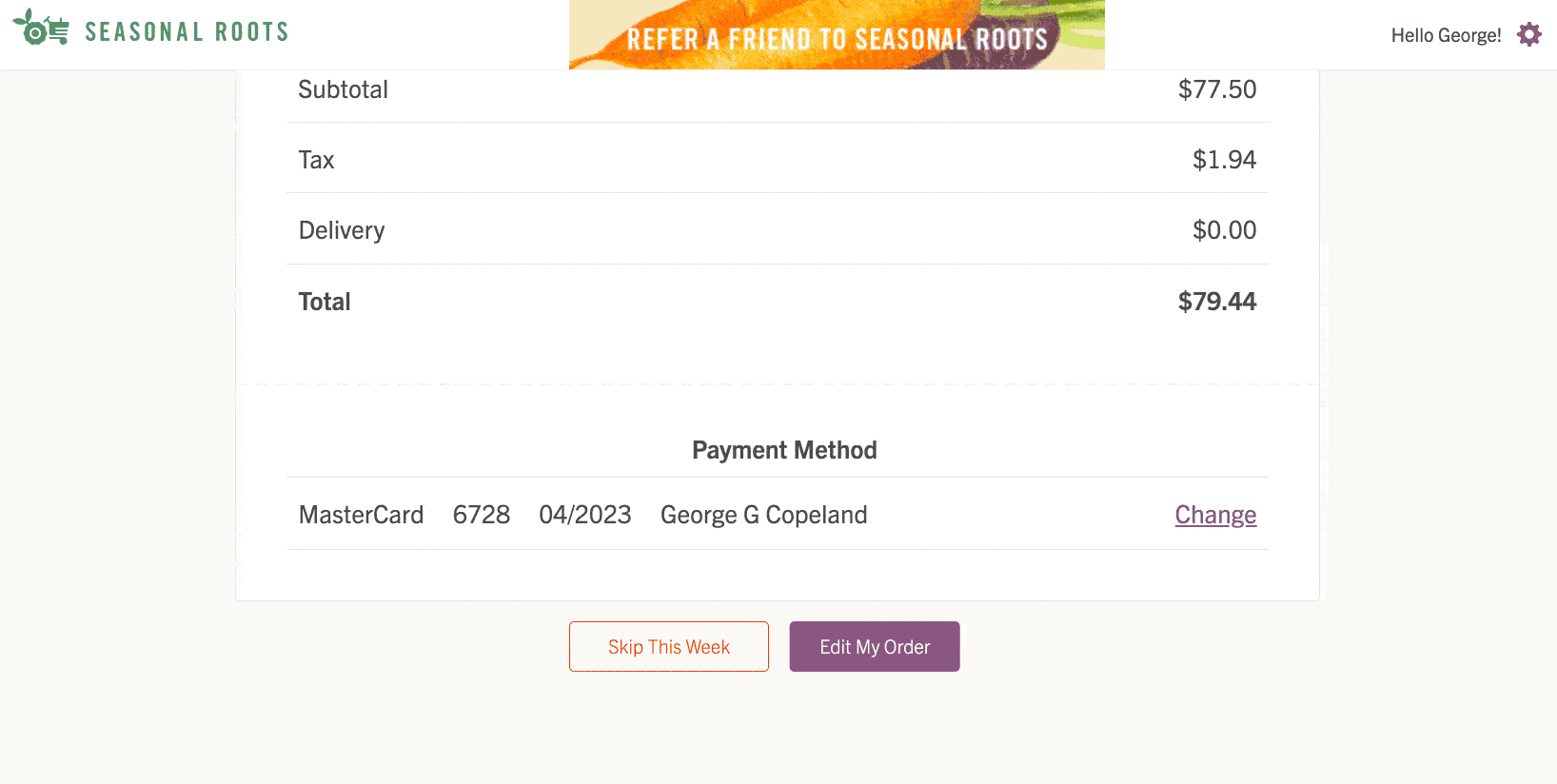Click the Hello George! greeting
Screen dimensions: 1557x784
1446,36
